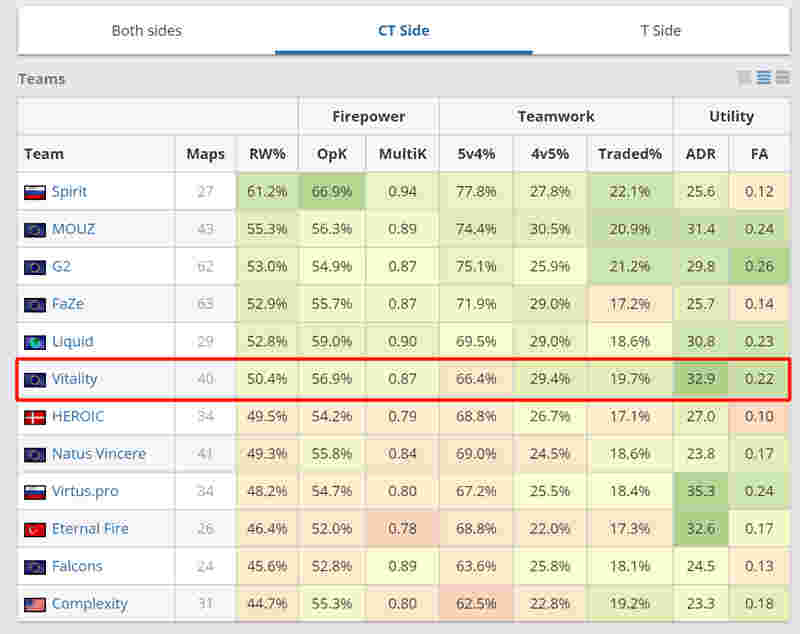Click the EU flag beside G2
The height and width of the screenshot is (634, 800).
35,267
